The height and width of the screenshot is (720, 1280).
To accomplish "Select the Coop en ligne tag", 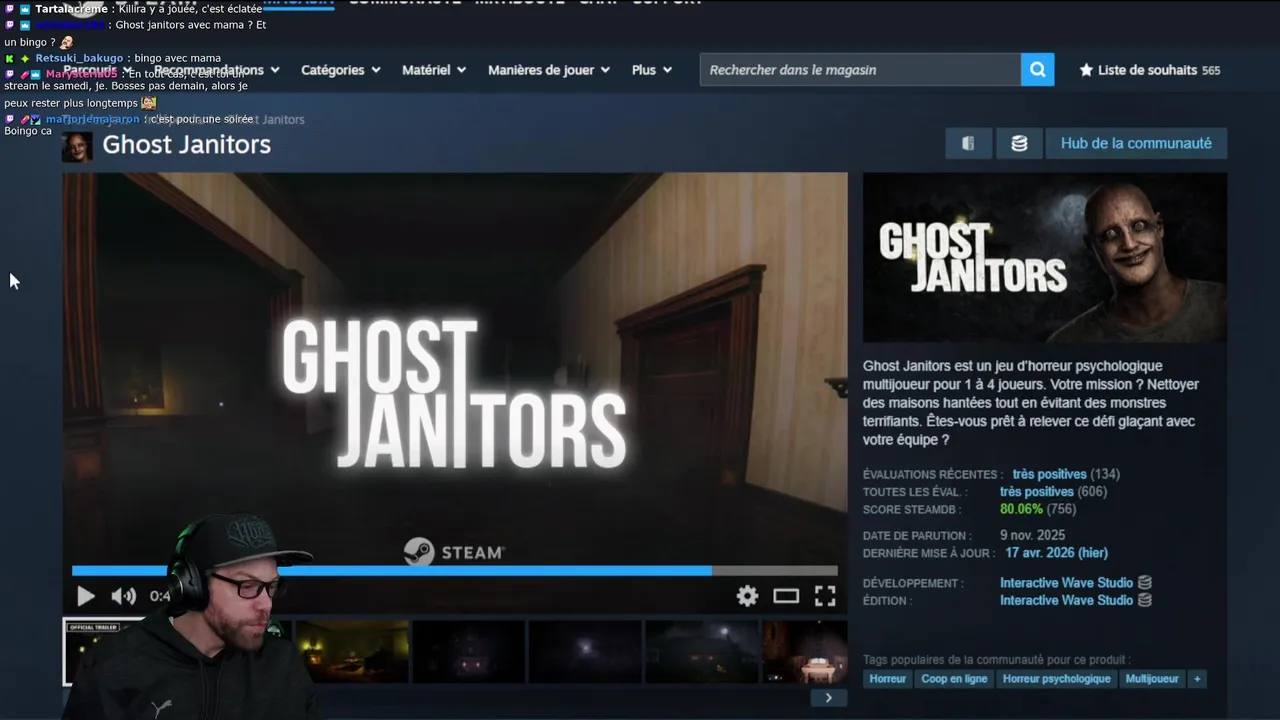I will 954,679.
